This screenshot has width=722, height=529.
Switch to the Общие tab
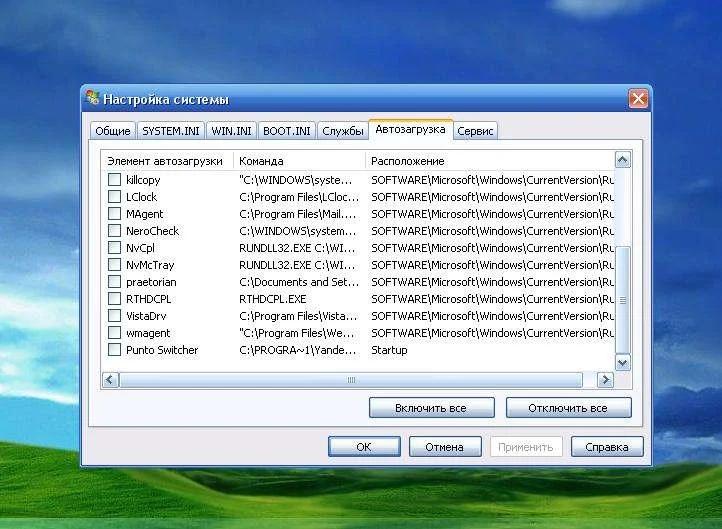tap(113, 131)
